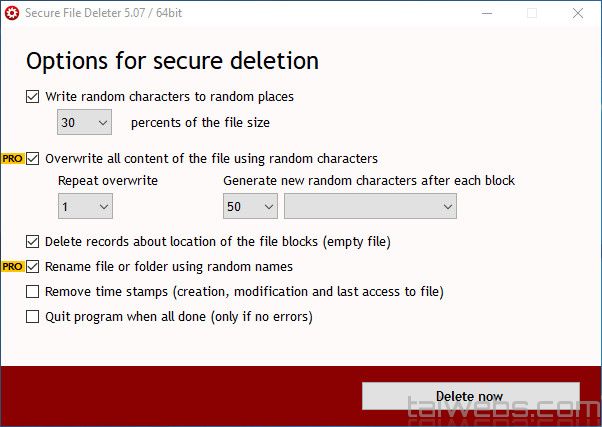
Task: Click the disabled maximize window button
Action: (x=532, y=13)
